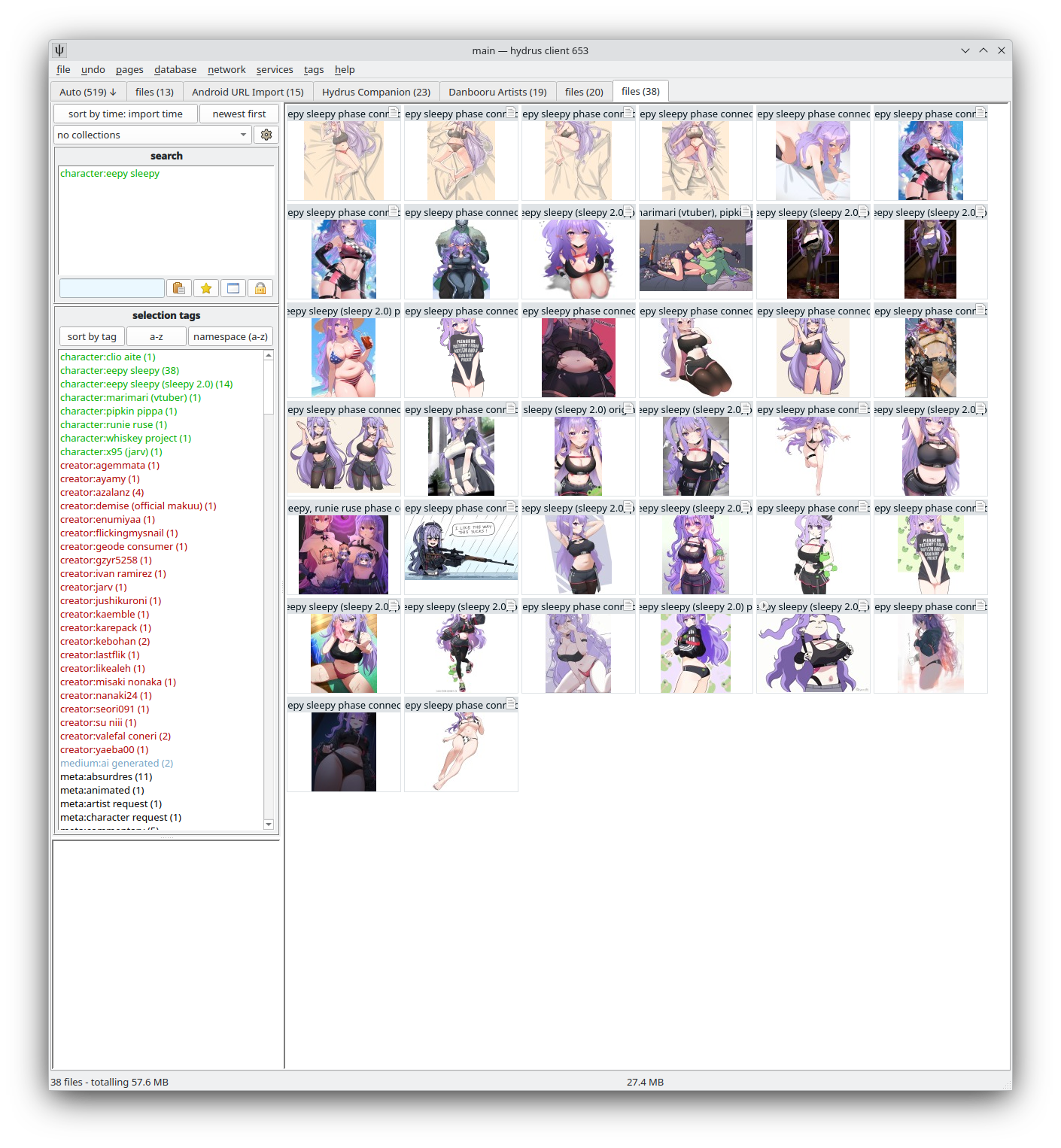
Task: Click the notes icon on the marimari (vtuber) thumbnail
Action: [745, 211]
